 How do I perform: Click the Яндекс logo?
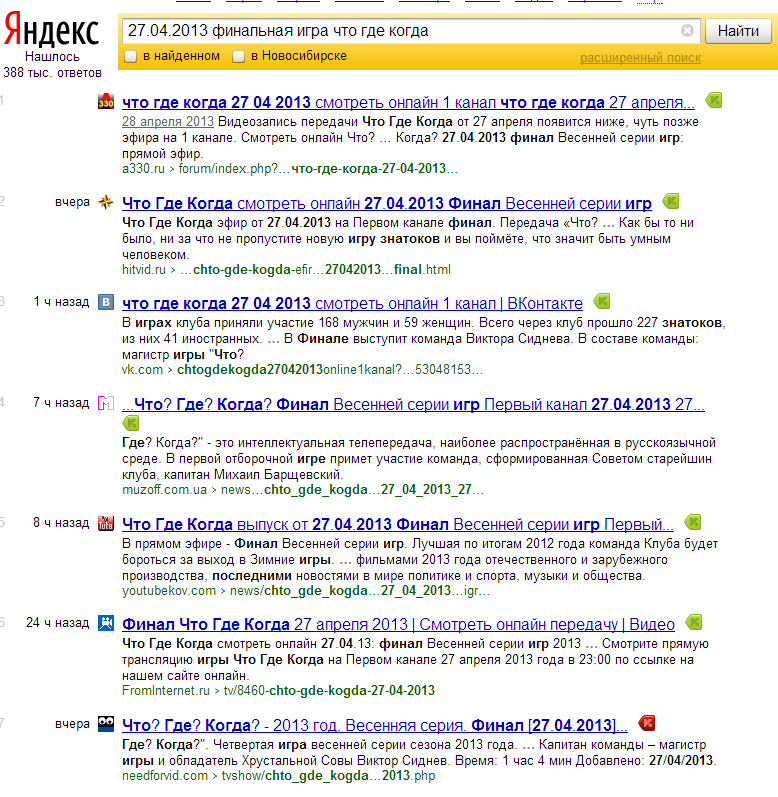point(51,31)
